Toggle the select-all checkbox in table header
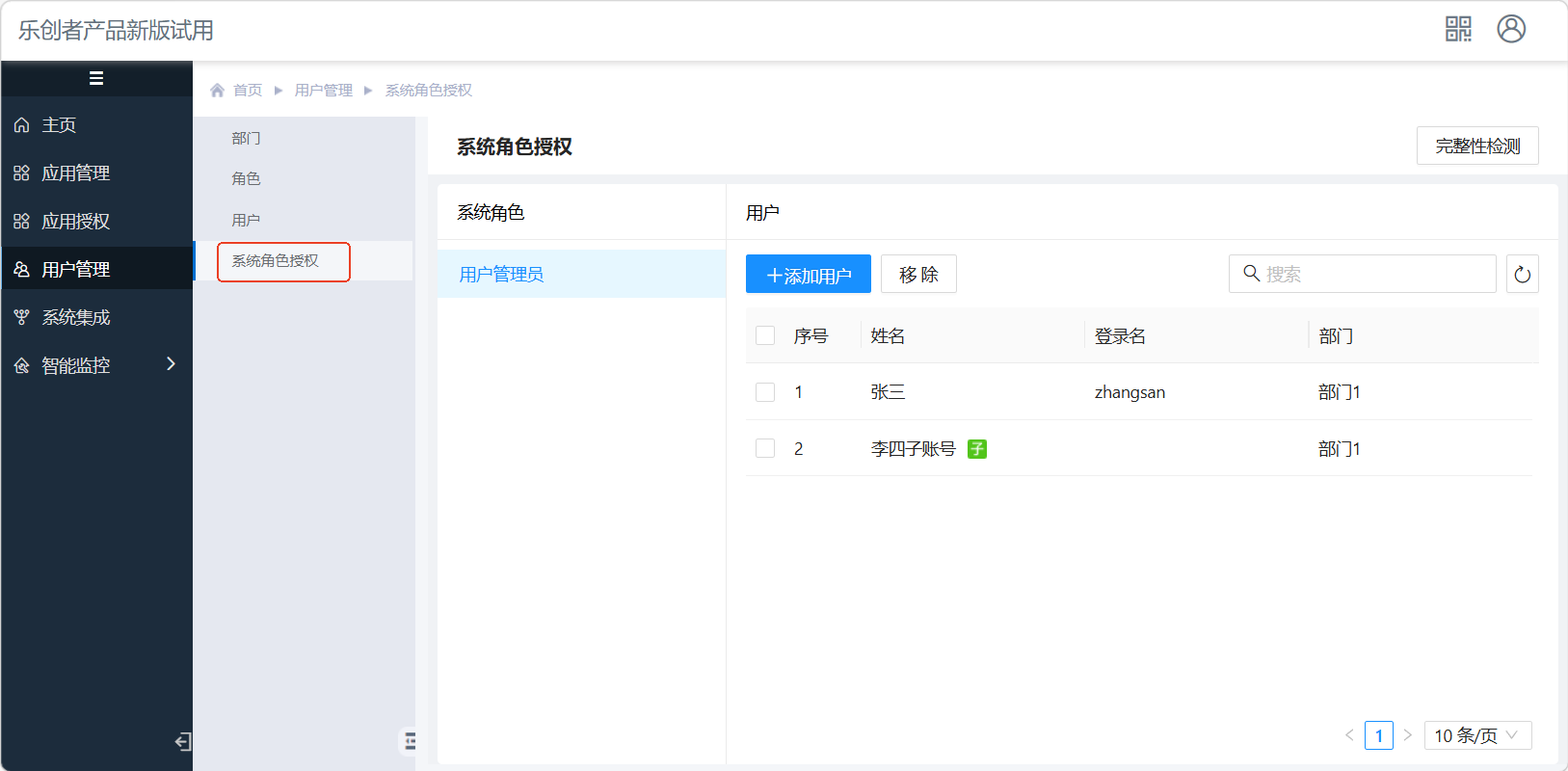 (765, 335)
